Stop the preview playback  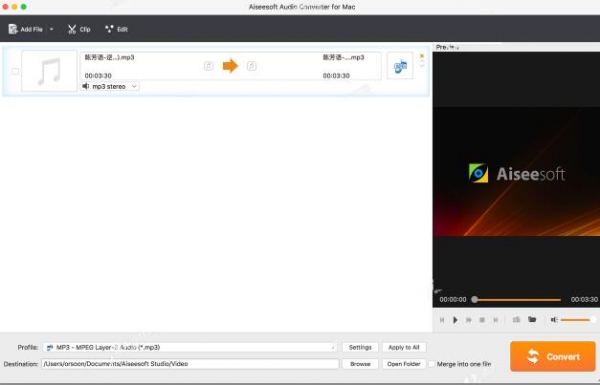click(x=482, y=320)
